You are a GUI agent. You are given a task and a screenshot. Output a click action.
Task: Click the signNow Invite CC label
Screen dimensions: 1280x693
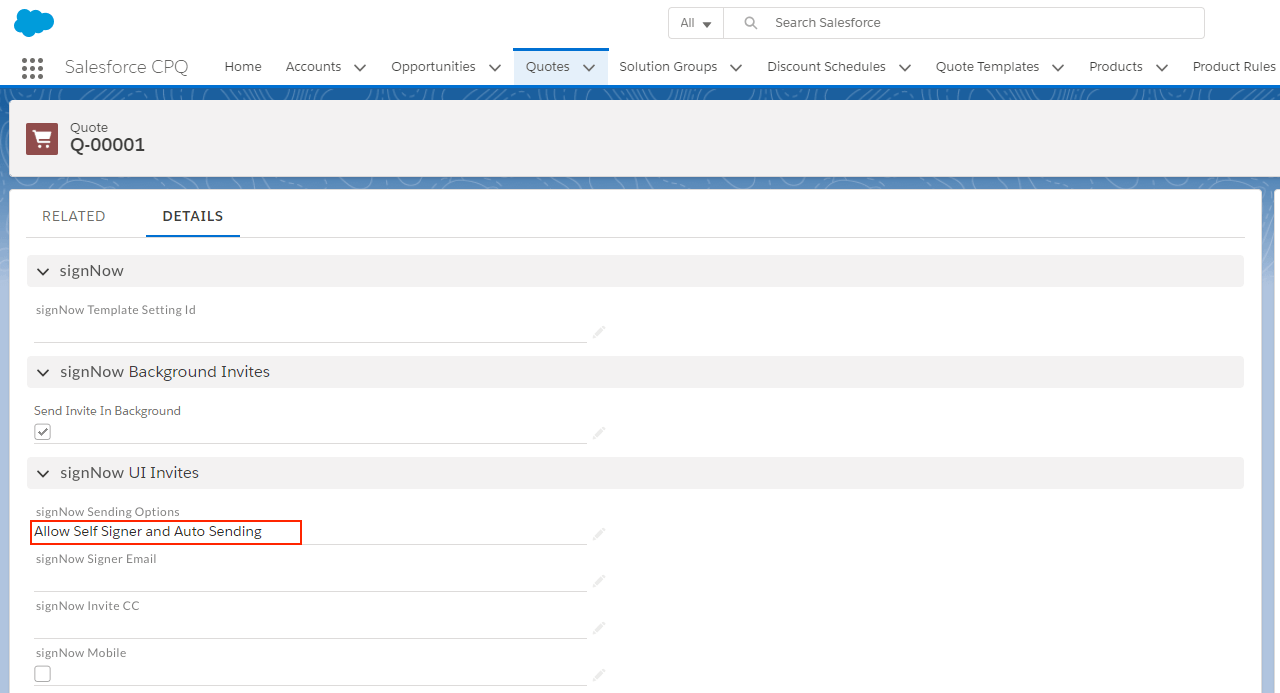coord(88,606)
